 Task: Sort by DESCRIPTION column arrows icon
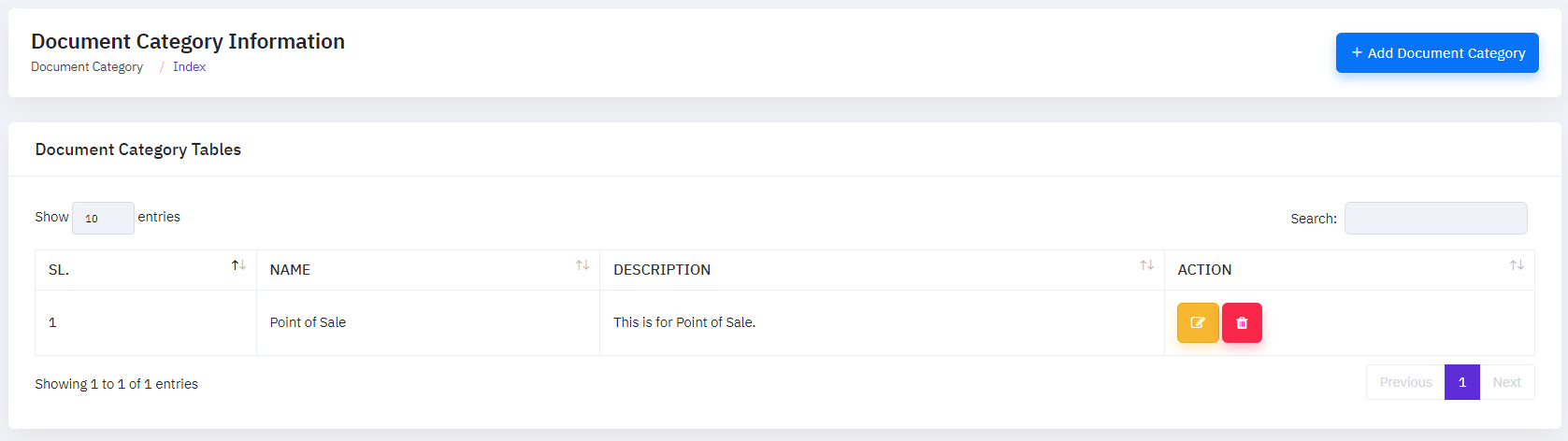(1146, 265)
